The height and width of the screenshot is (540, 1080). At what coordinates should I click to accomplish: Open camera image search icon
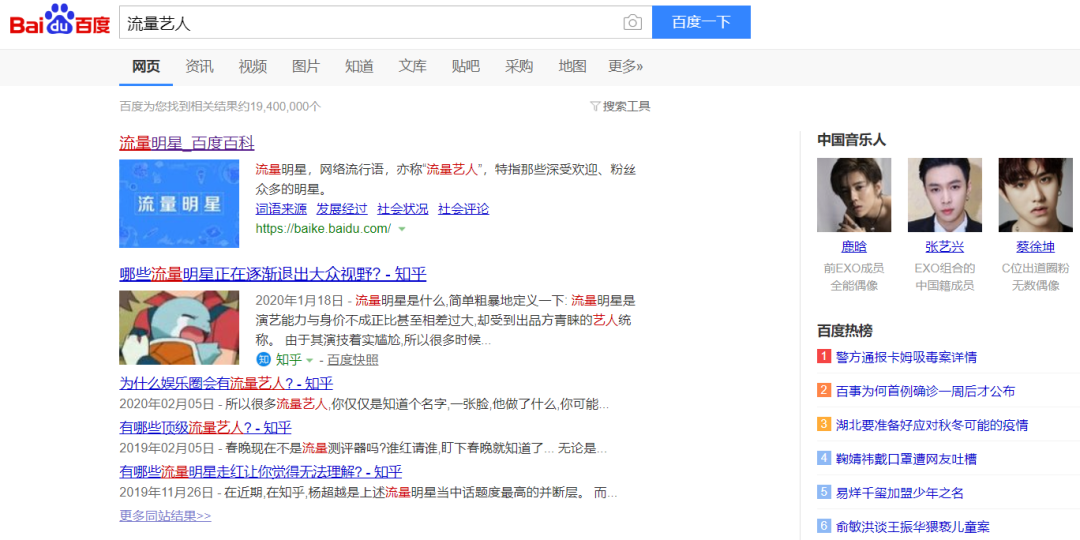[x=632, y=22]
